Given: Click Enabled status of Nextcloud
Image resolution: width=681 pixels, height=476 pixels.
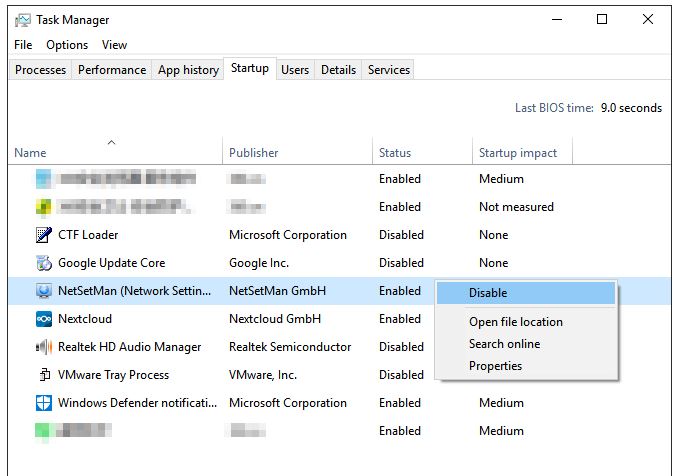Looking at the screenshot, I should pos(400,319).
